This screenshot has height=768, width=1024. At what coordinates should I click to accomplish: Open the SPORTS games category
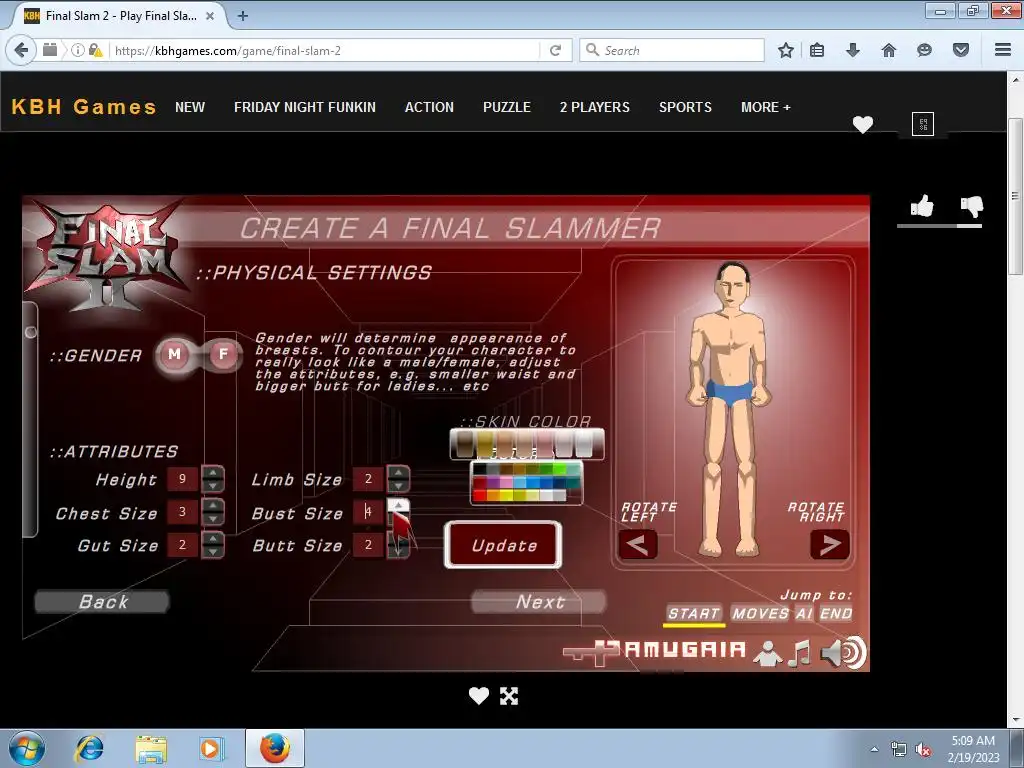(x=685, y=107)
